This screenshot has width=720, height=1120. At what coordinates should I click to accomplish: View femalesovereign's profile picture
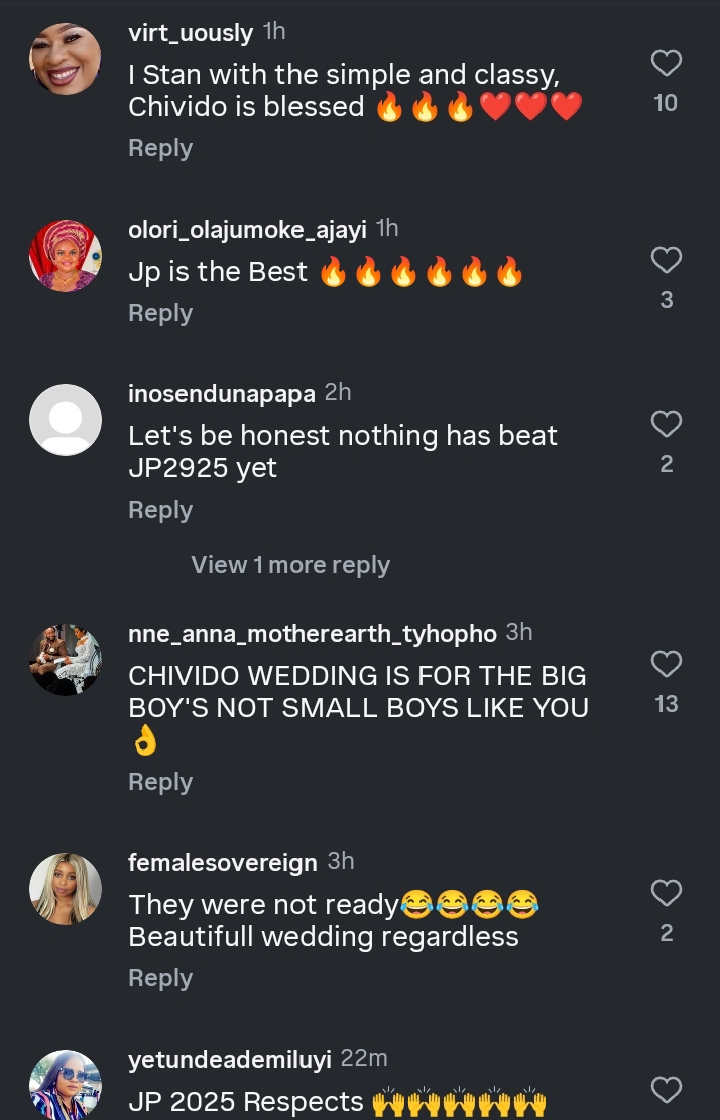tap(65, 889)
